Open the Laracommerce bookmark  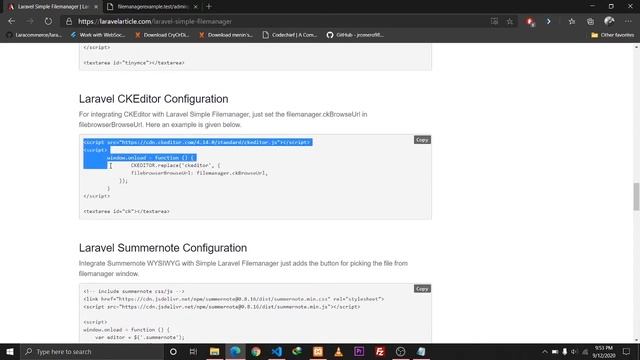pyautogui.click(x=34, y=35)
